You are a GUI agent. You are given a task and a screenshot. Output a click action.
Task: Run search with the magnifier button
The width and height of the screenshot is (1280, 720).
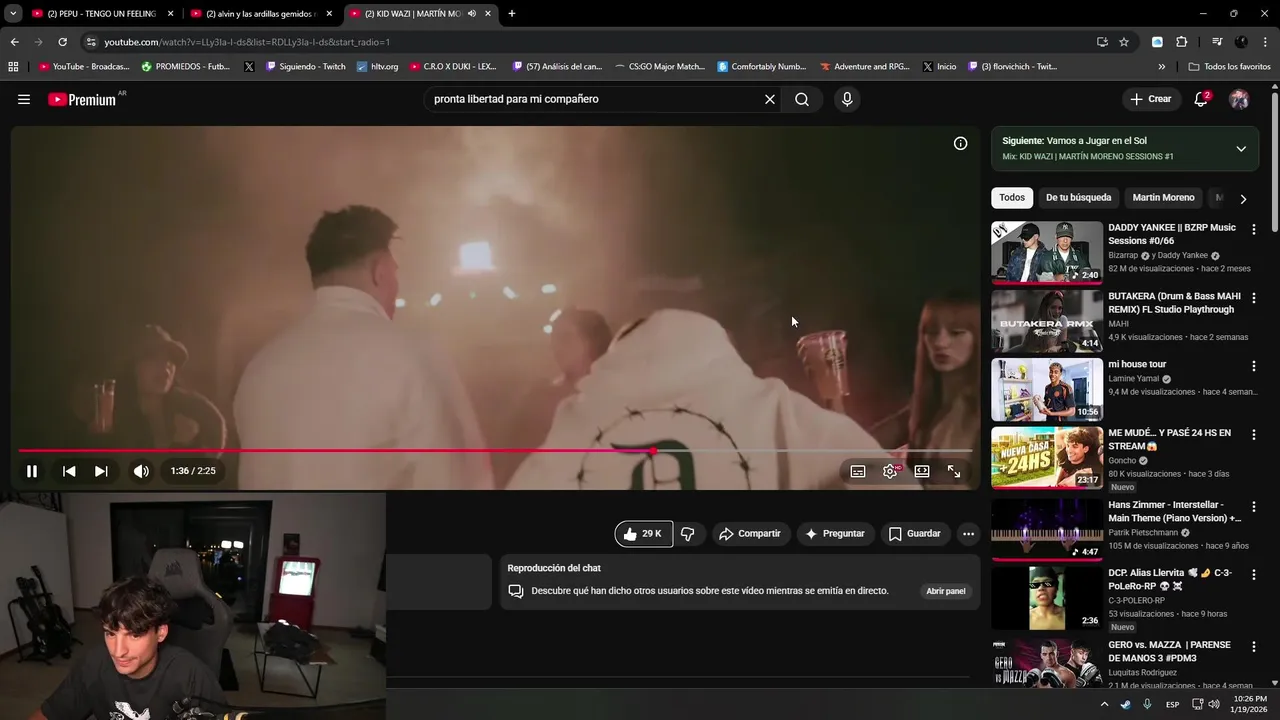pyautogui.click(x=802, y=99)
